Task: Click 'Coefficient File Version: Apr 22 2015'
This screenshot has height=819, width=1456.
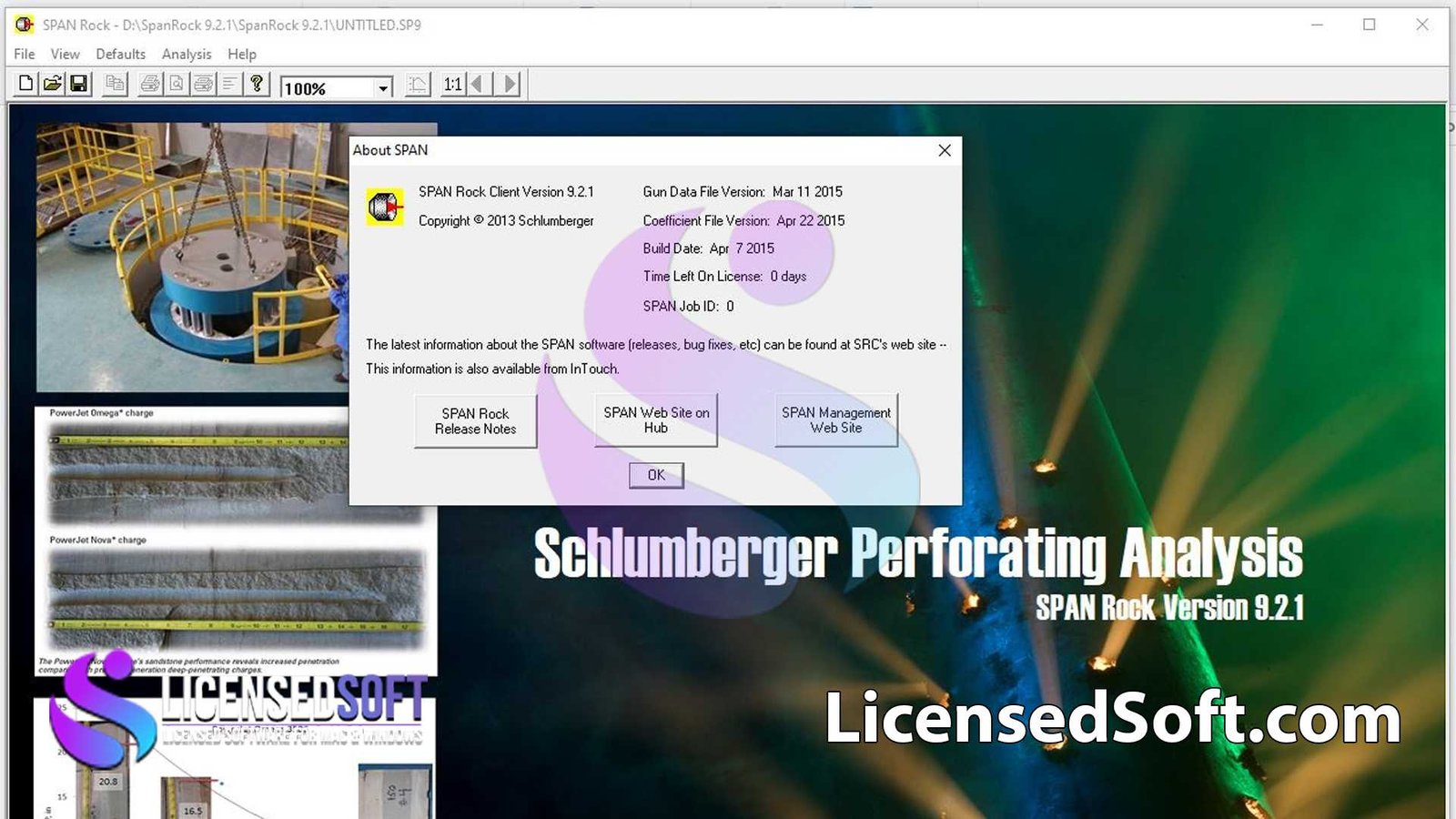Action: [743, 220]
